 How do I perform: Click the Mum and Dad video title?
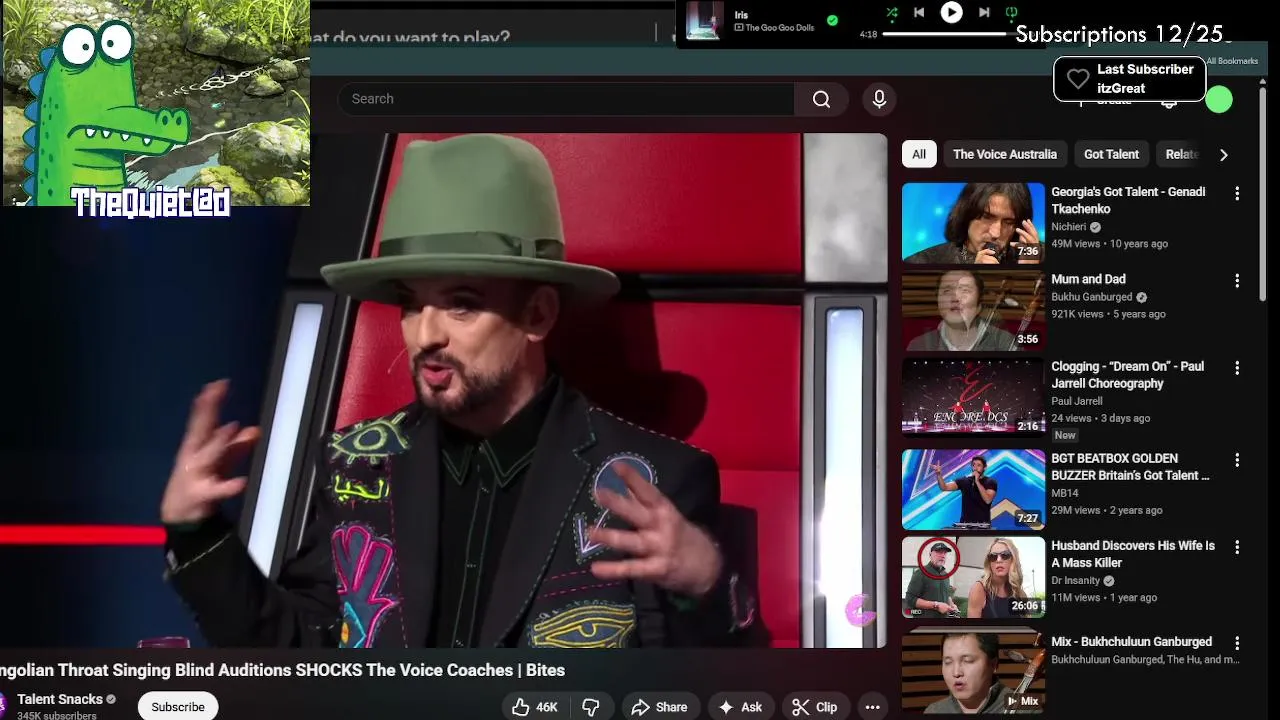click(x=1088, y=279)
